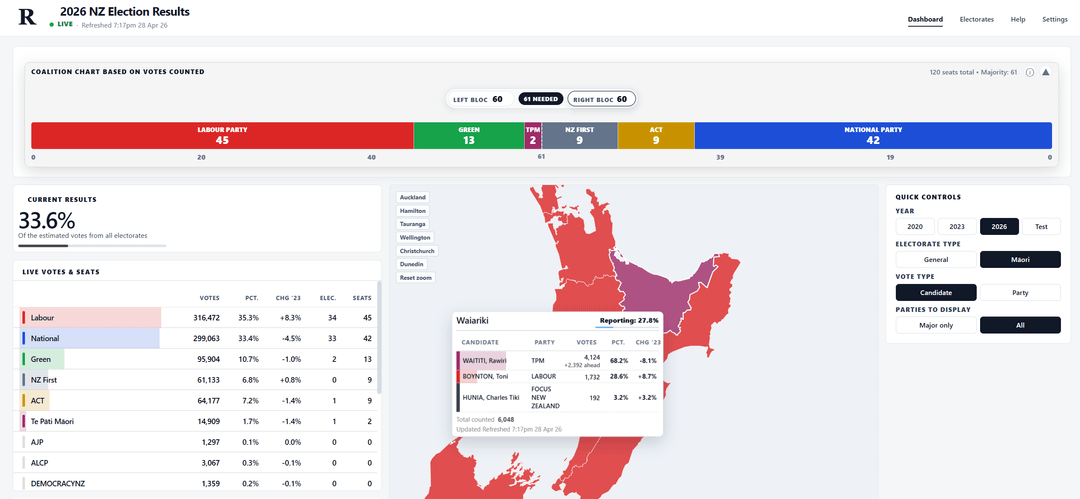Click the Reset zoom button
Viewport: 1080px width, 499px height.
(x=416, y=277)
